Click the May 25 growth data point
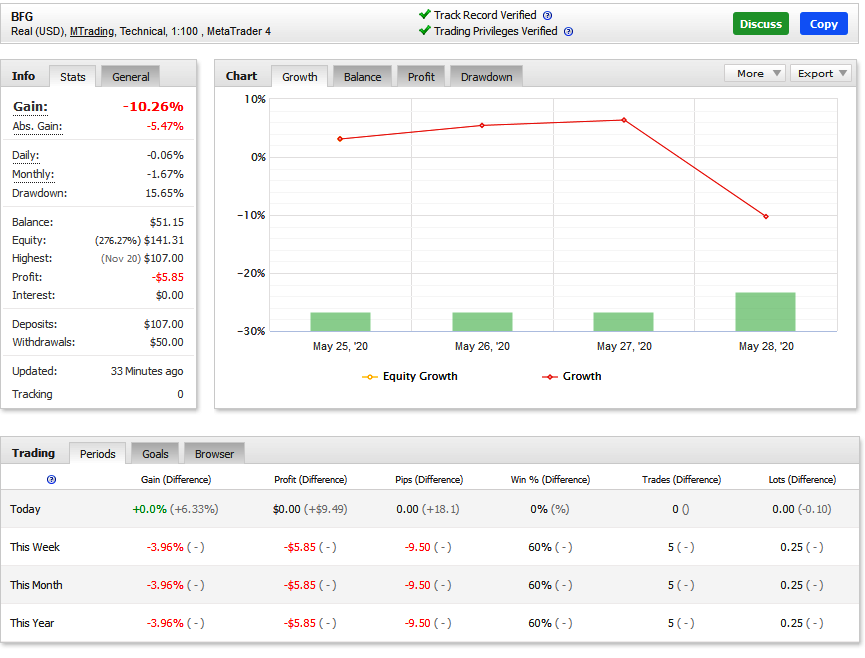Image resolution: width=865 pixels, height=658 pixels. tap(340, 139)
